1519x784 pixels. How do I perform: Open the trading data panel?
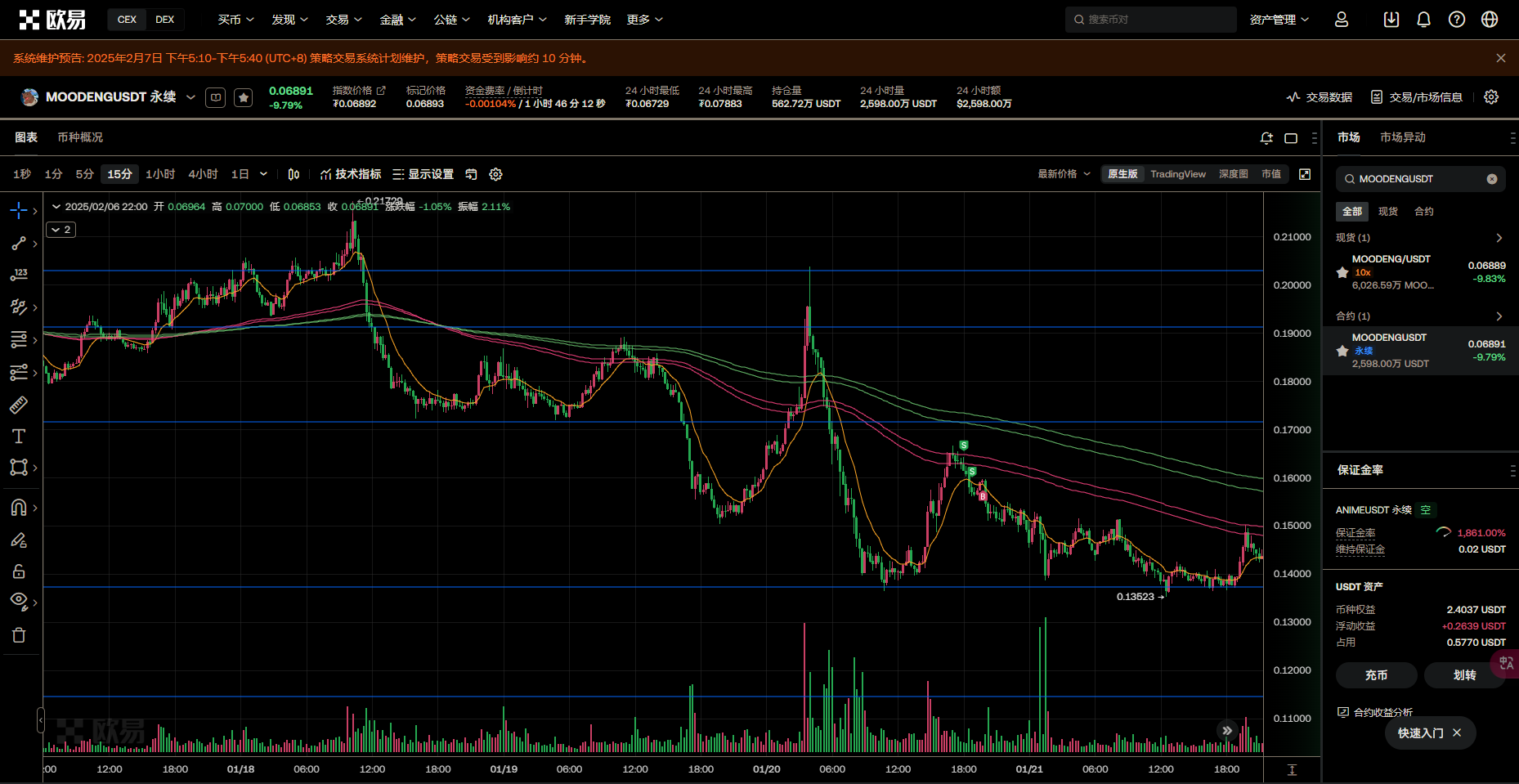(x=1320, y=97)
